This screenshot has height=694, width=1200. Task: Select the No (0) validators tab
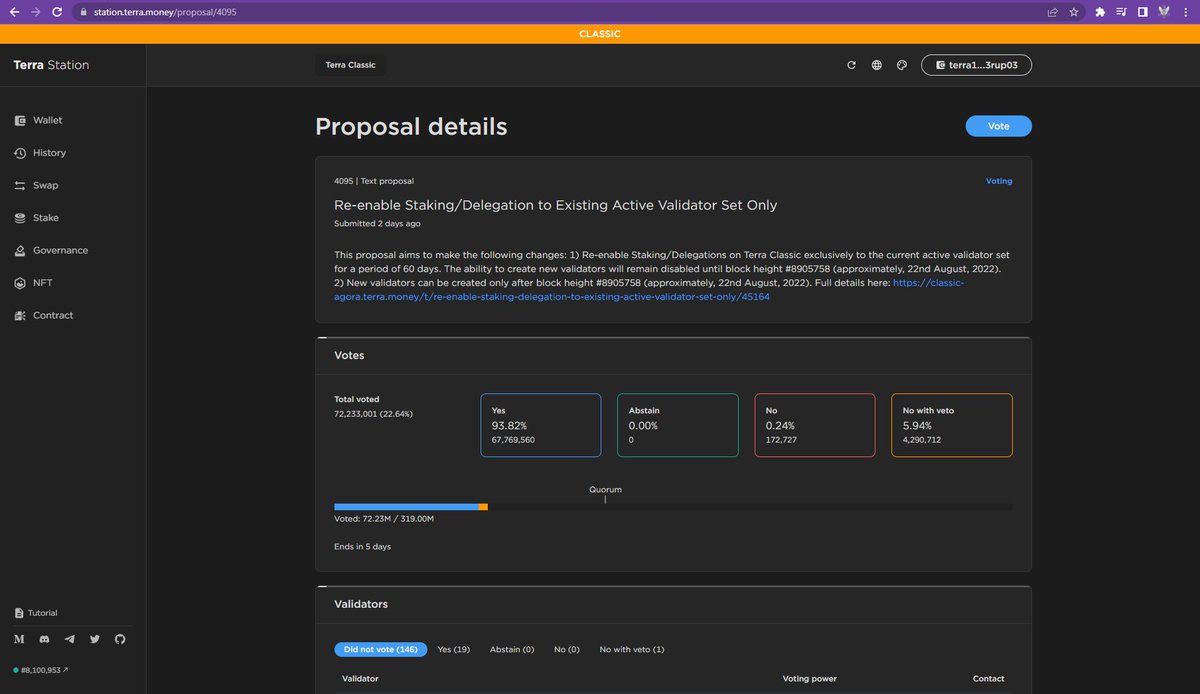(x=567, y=650)
